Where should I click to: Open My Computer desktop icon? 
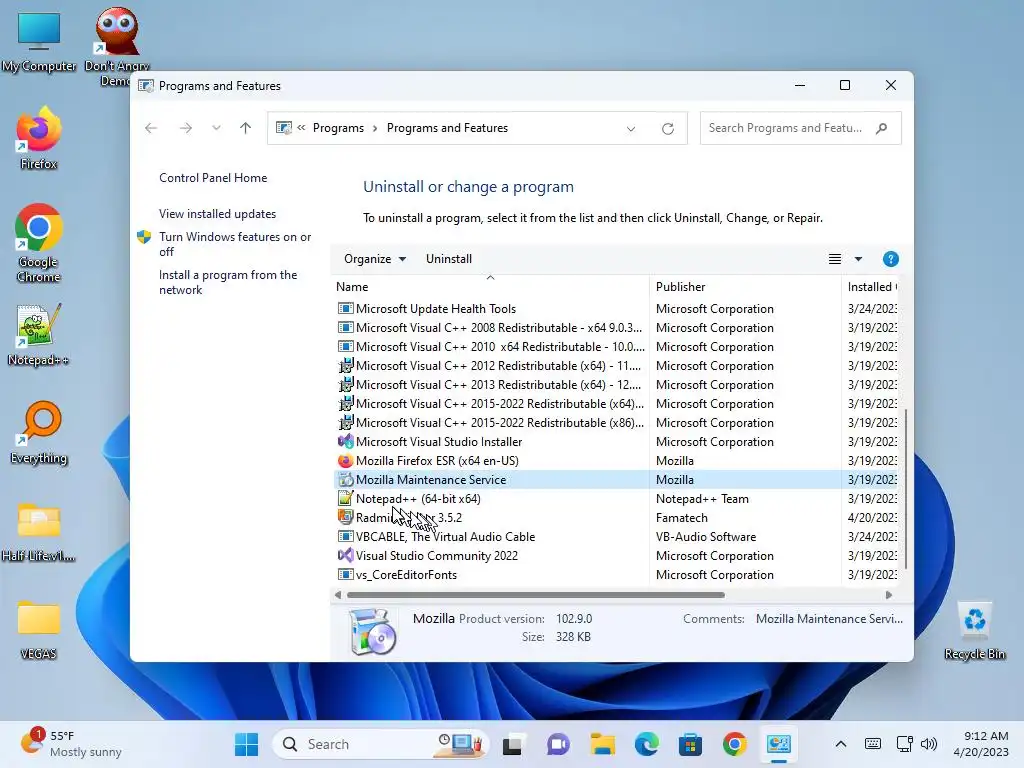pos(39,41)
